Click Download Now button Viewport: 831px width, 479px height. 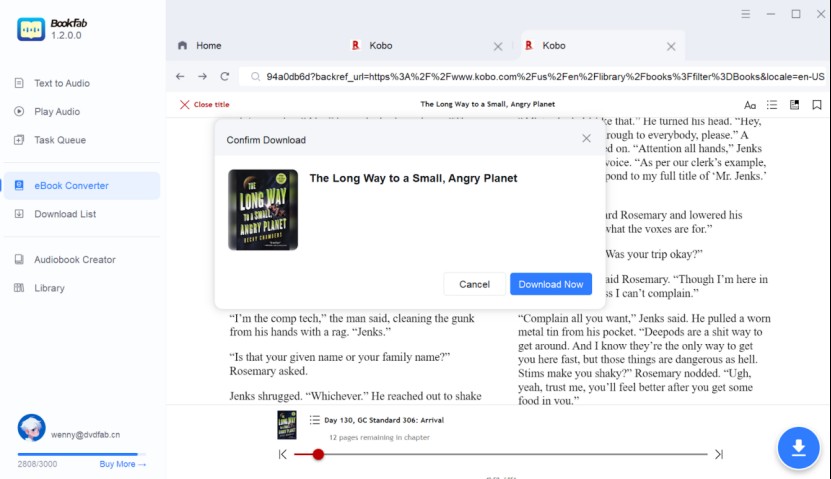(551, 285)
